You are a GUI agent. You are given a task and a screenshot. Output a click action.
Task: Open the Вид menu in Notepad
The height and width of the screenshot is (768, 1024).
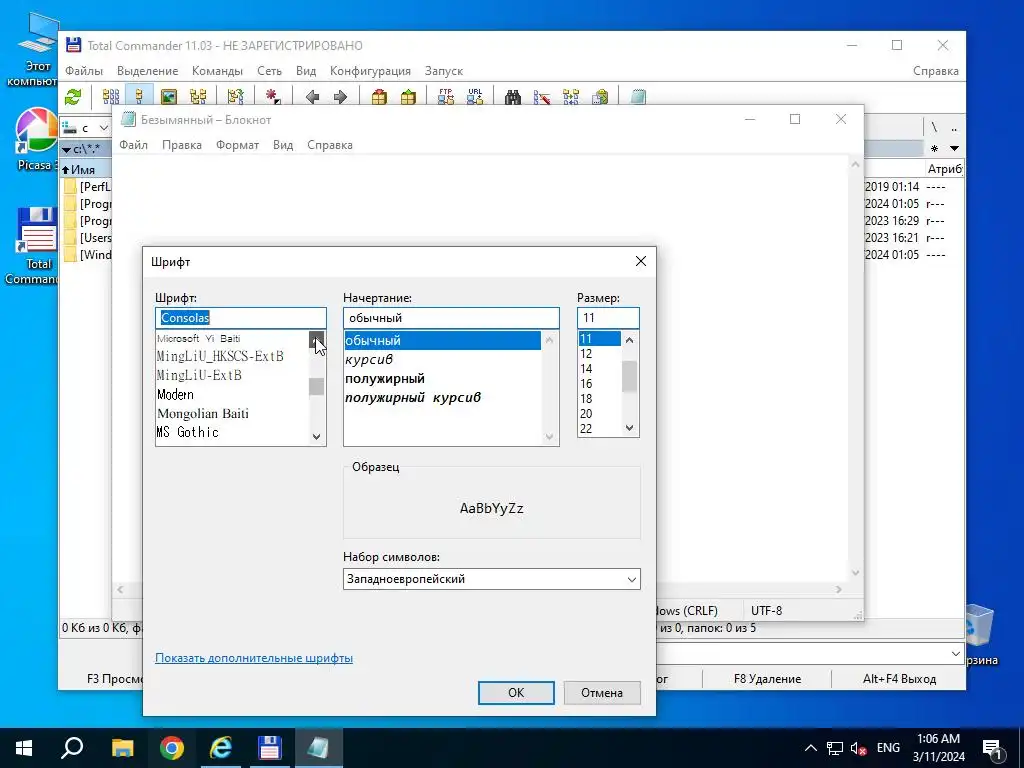pos(283,145)
